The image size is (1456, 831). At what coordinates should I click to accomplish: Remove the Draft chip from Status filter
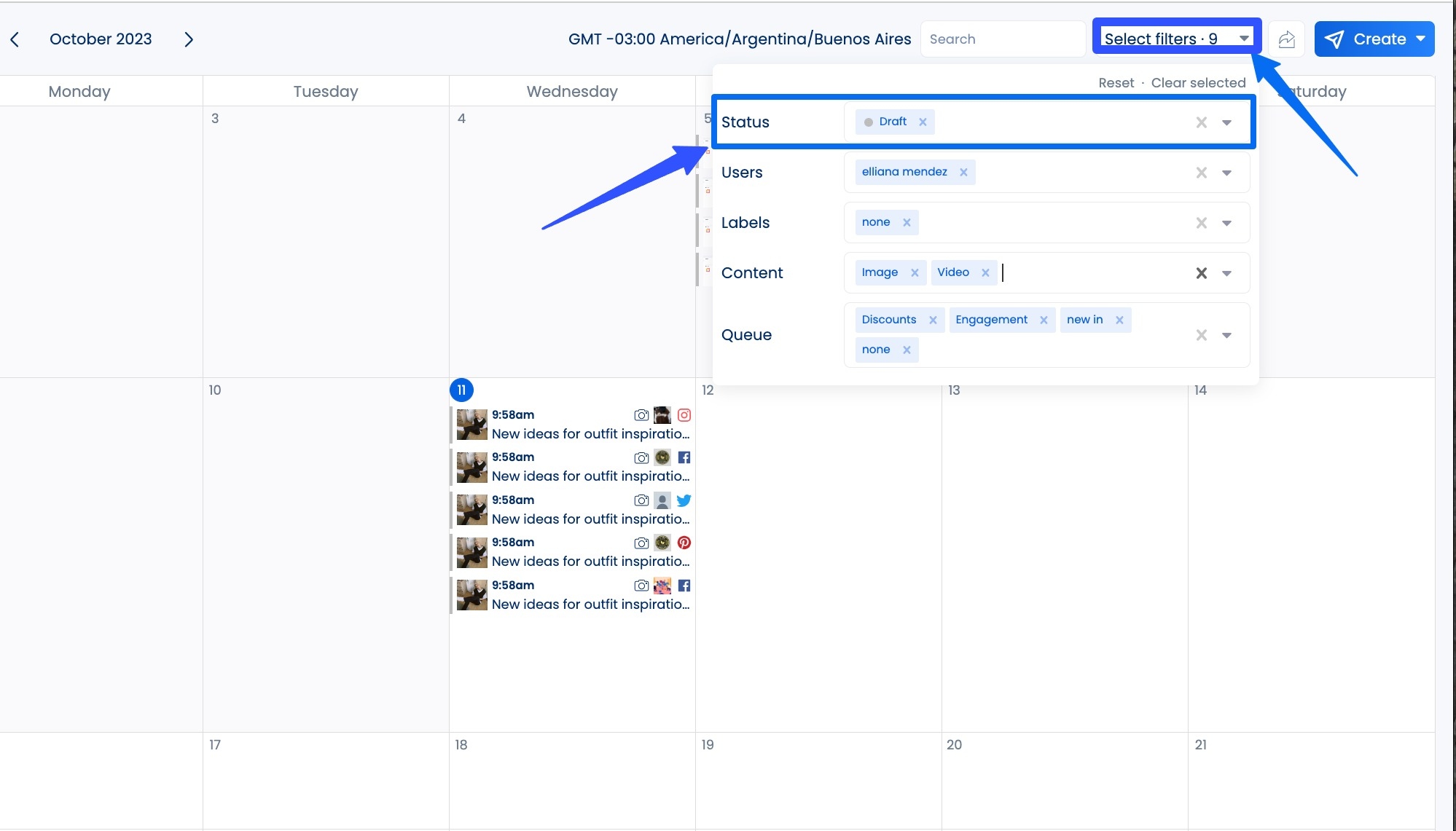[x=923, y=122]
